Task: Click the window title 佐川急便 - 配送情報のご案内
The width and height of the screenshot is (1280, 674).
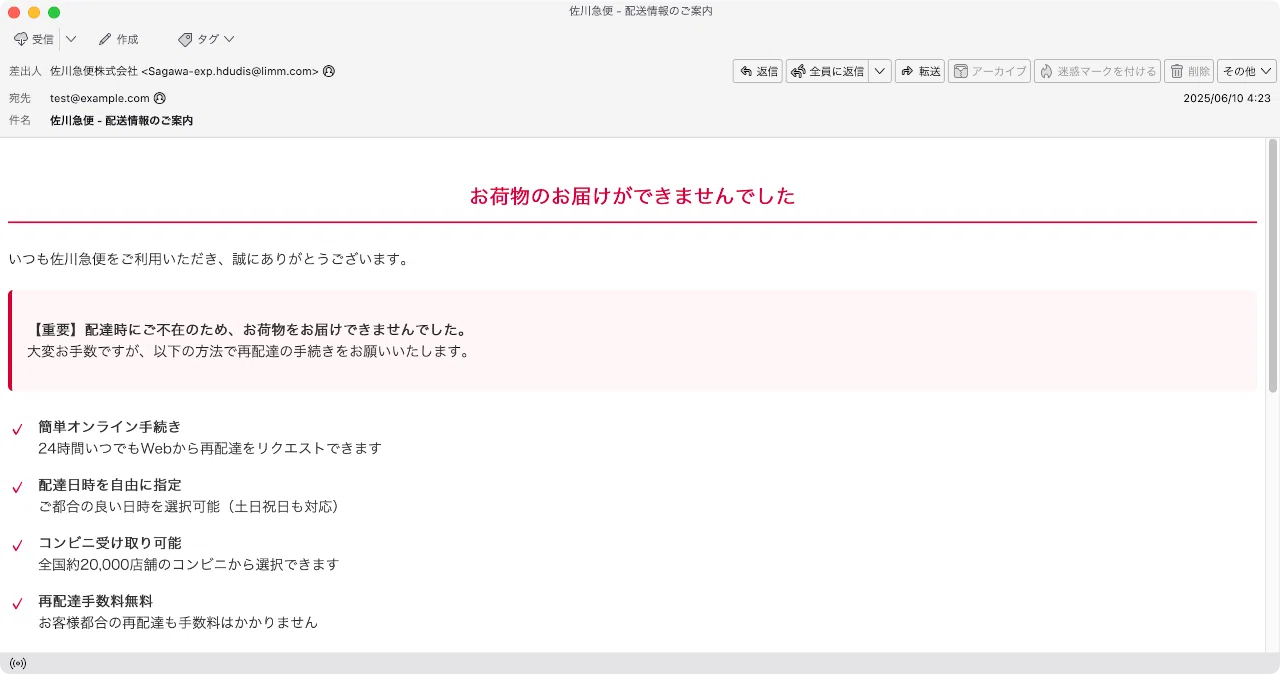Action: click(641, 11)
